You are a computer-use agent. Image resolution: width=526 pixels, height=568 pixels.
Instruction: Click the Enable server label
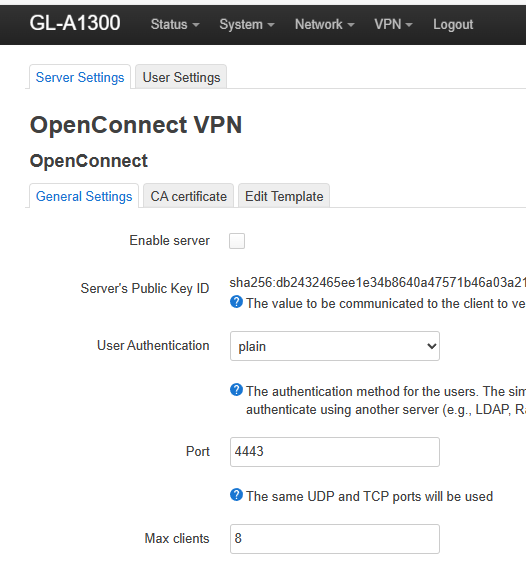[x=170, y=241]
